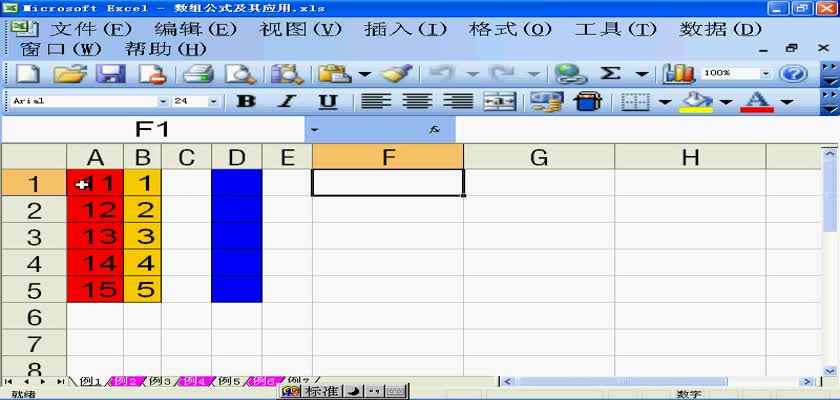This screenshot has width=840, height=400.
Task: Click the AutoSum sigma icon
Action: click(610, 74)
